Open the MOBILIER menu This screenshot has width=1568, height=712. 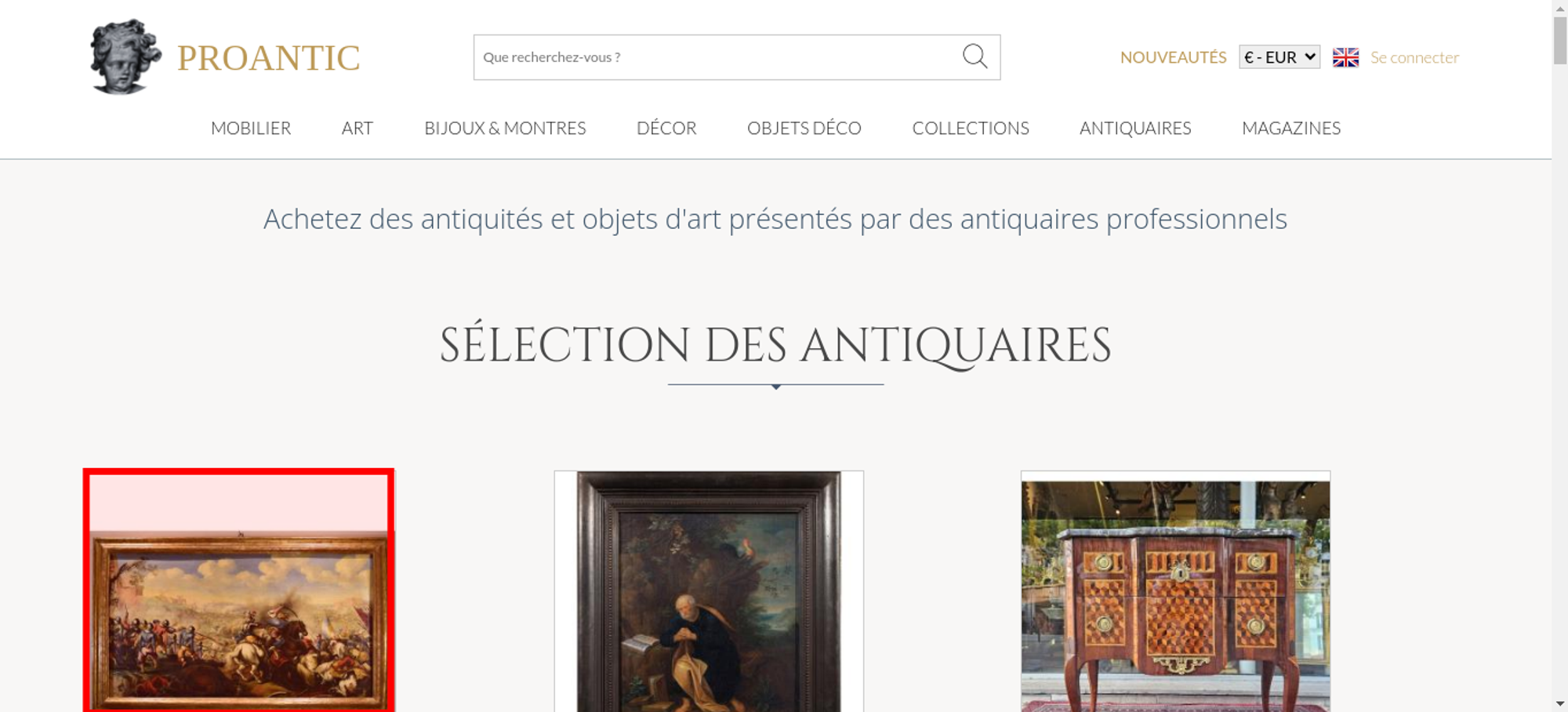pyautogui.click(x=251, y=128)
